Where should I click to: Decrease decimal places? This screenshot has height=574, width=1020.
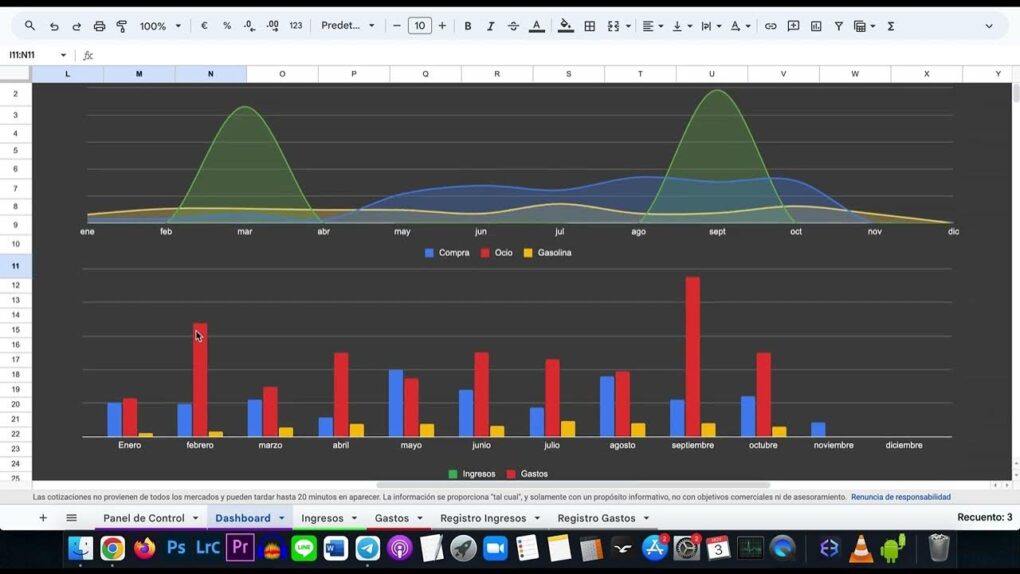249,26
